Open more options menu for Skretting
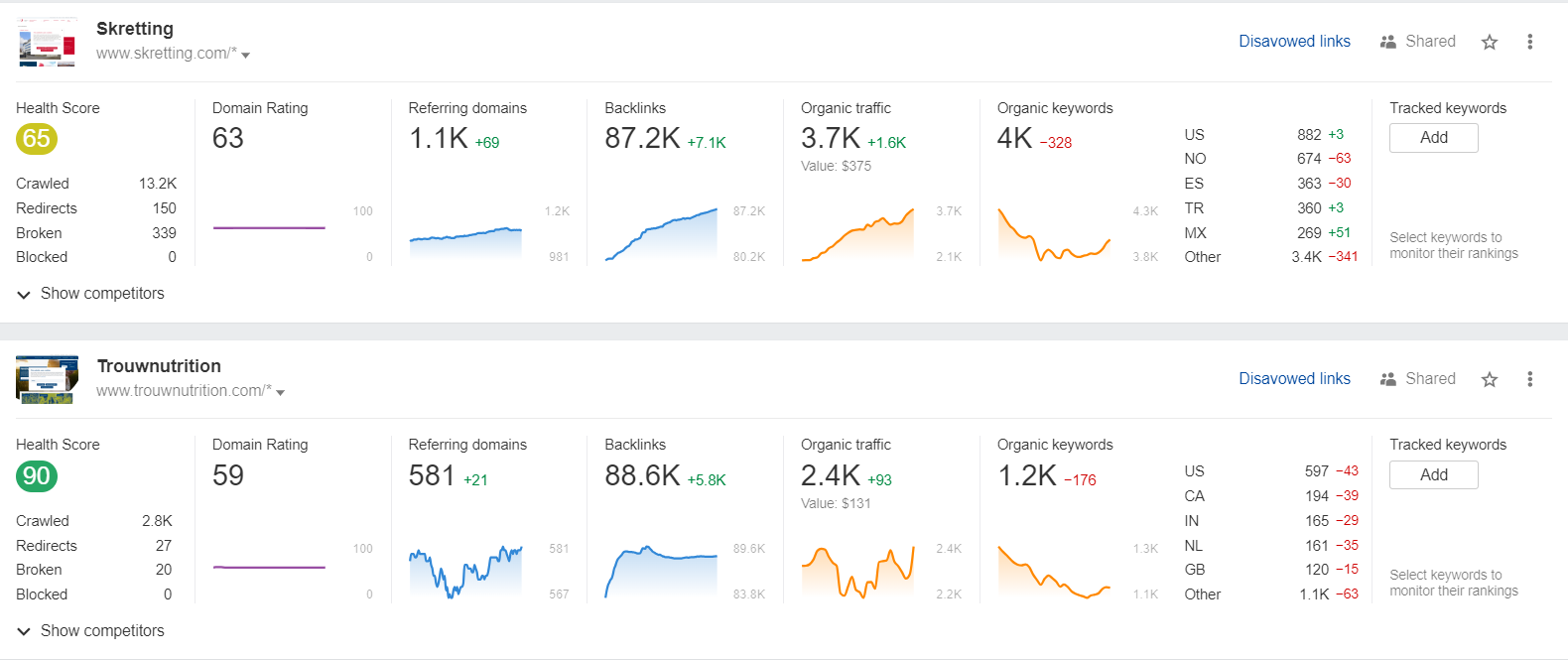This screenshot has width=1568, height=660. (x=1529, y=42)
